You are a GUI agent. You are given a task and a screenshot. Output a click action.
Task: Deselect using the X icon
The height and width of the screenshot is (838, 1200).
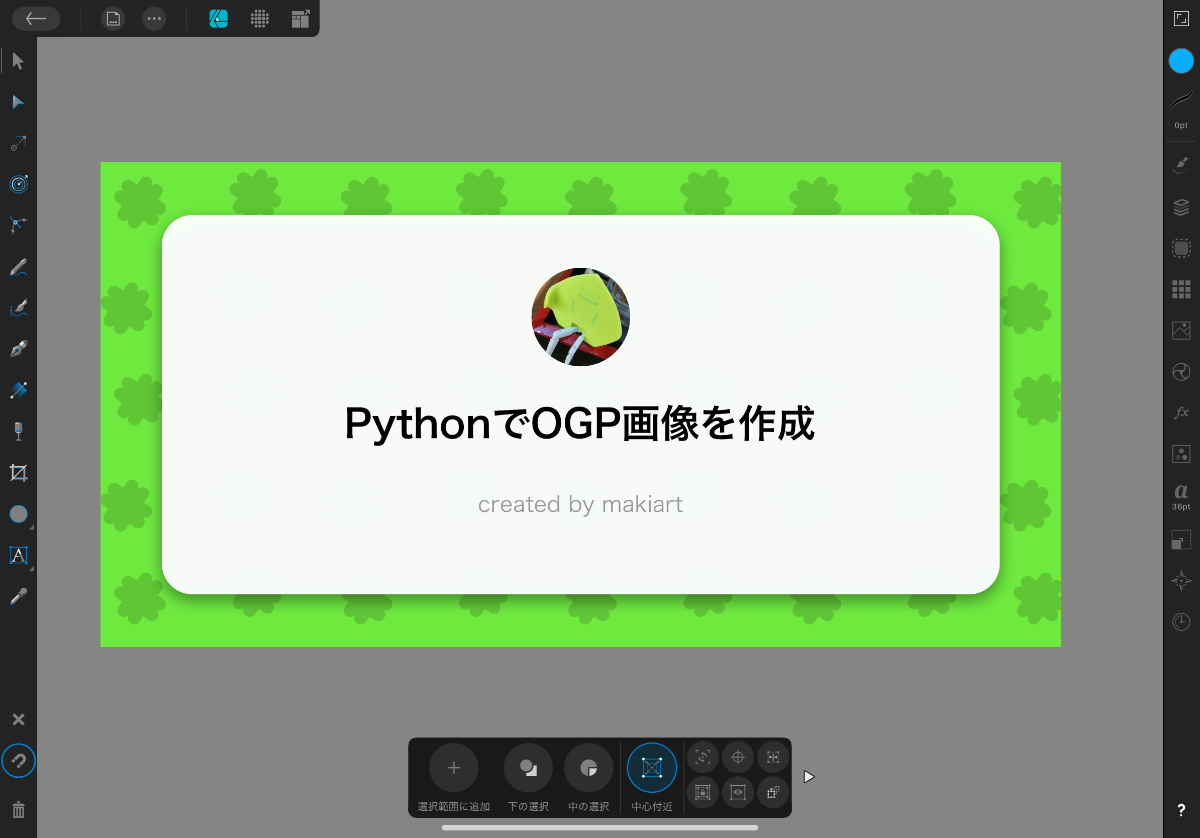[x=18, y=720]
